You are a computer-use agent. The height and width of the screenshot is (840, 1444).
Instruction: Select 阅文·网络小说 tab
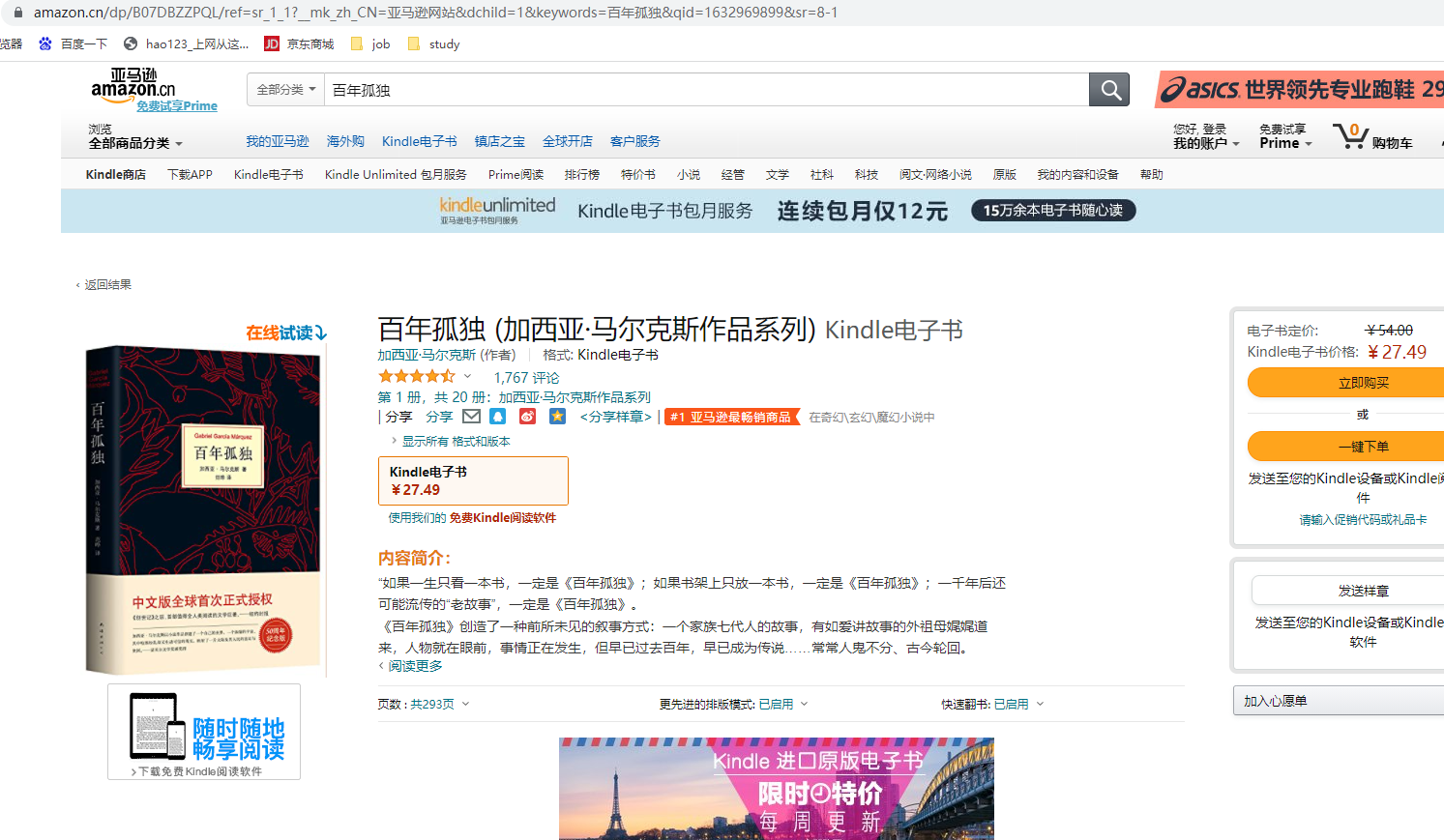pos(935,174)
